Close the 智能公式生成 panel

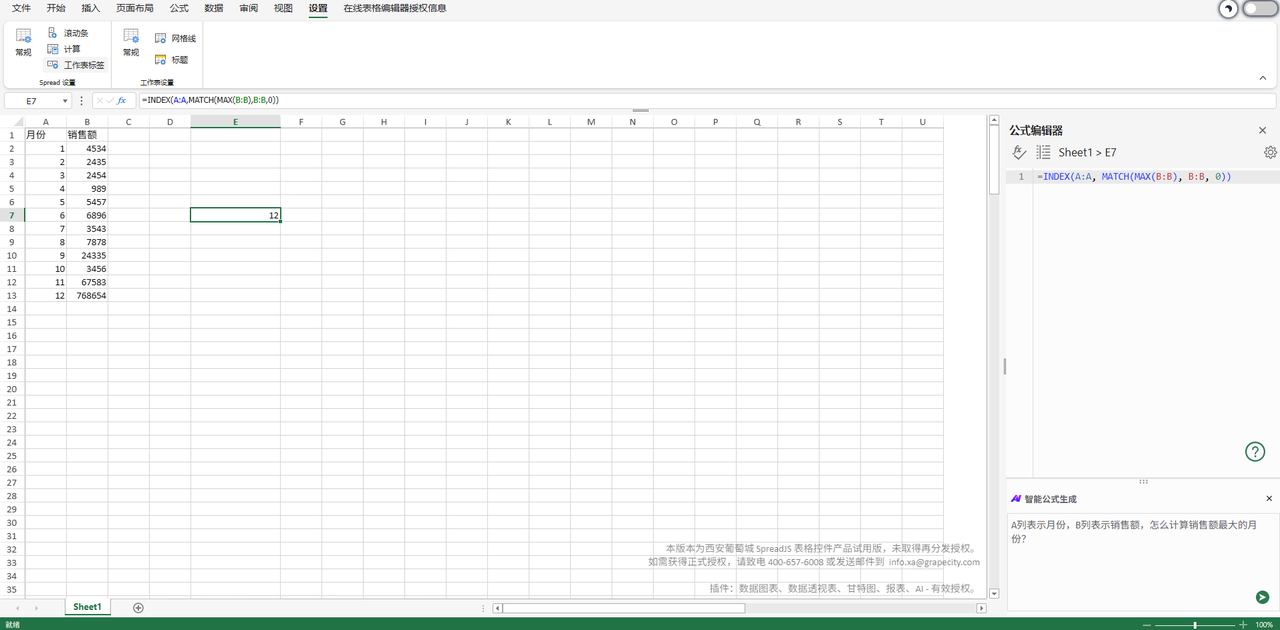[x=1269, y=498]
